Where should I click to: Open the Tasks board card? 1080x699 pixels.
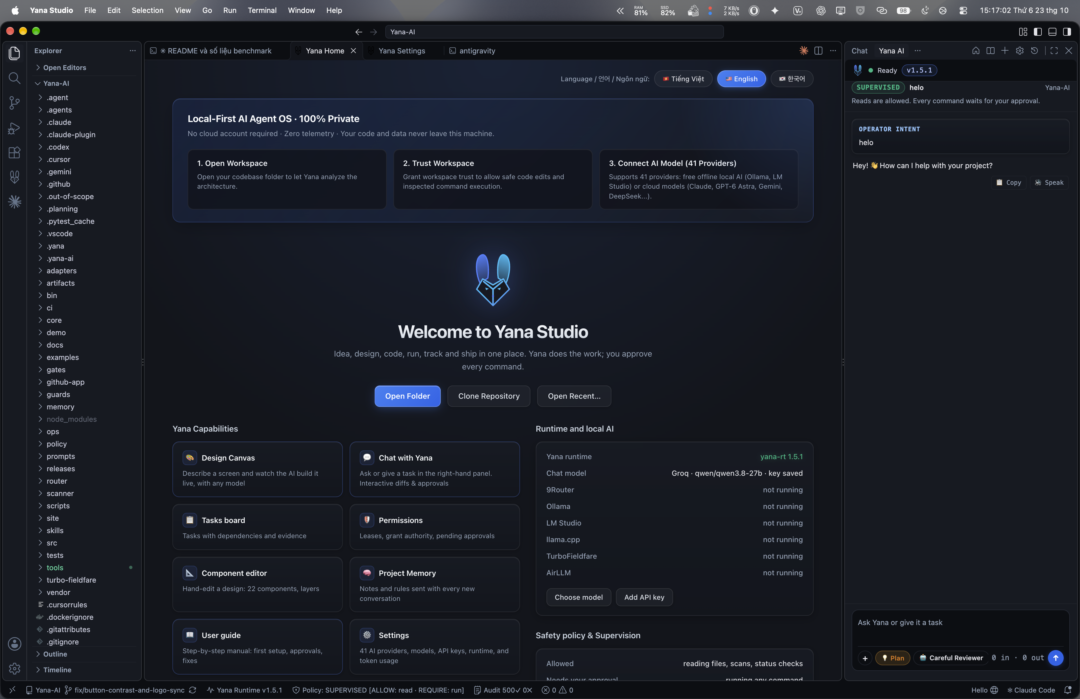click(x=257, y=527)
